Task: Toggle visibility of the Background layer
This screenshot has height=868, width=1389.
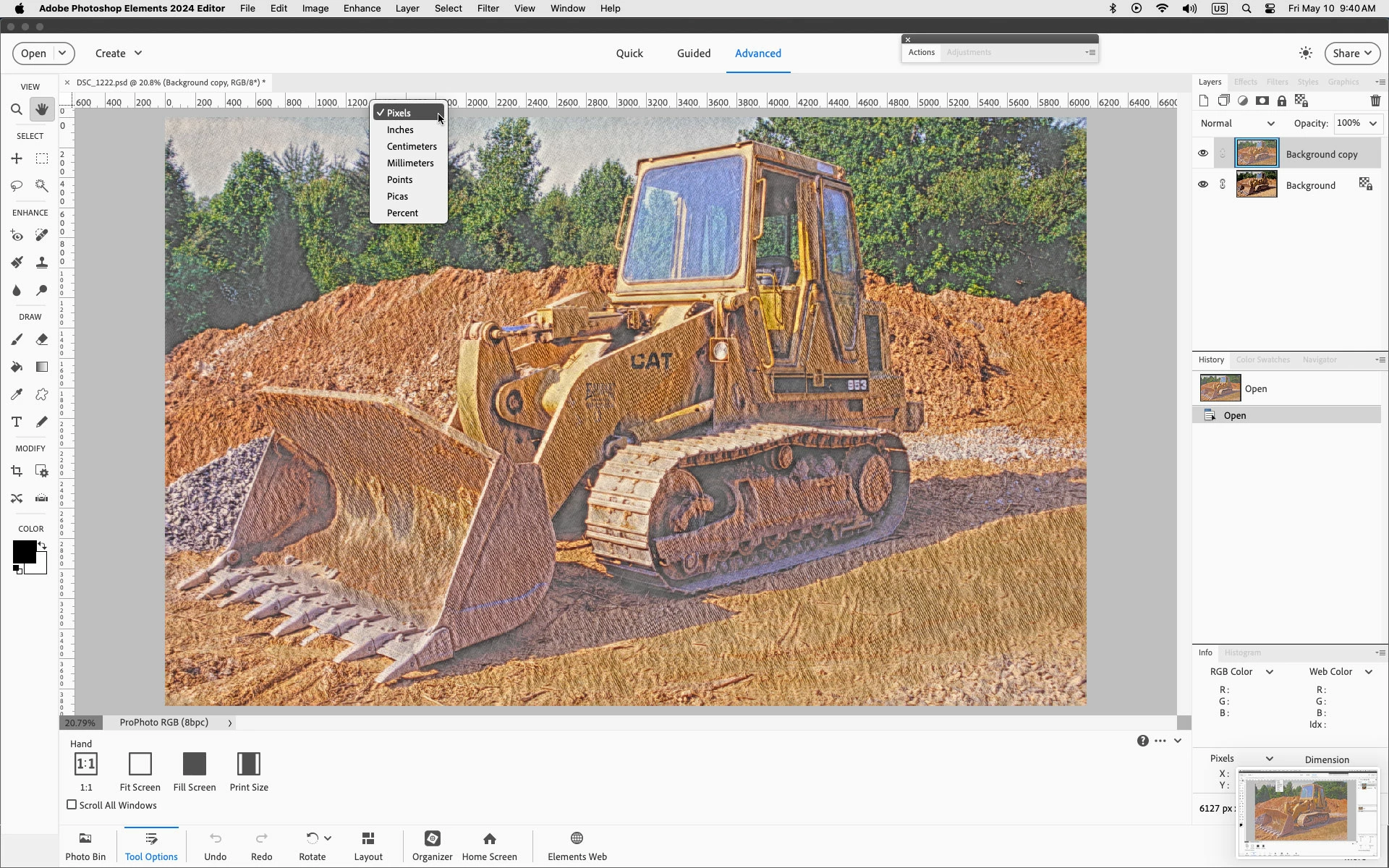Action: pyautogui.click(x=1202, y=184)
